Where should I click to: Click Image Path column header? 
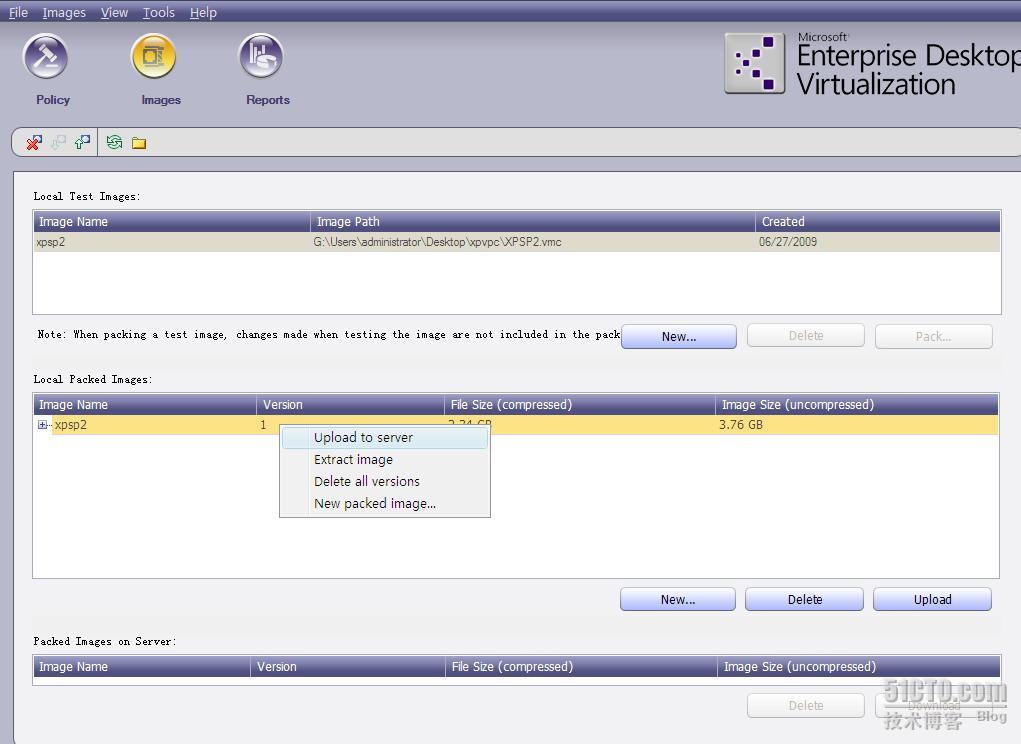[x=532, y=222]
